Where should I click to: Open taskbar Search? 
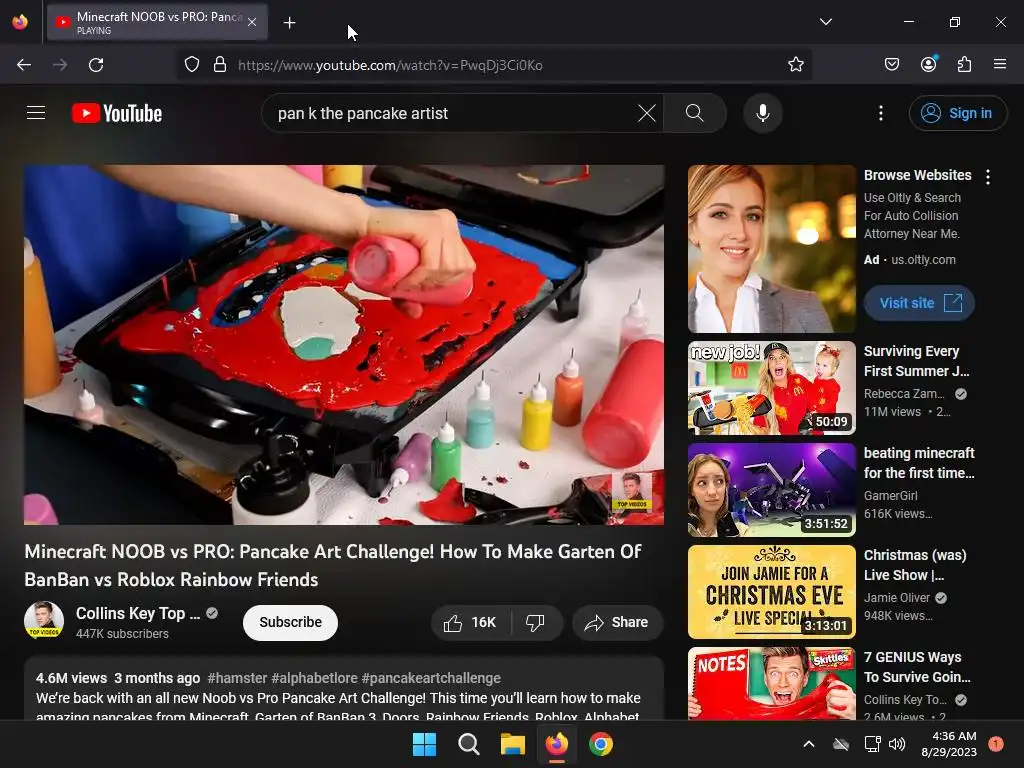(469, 744)
